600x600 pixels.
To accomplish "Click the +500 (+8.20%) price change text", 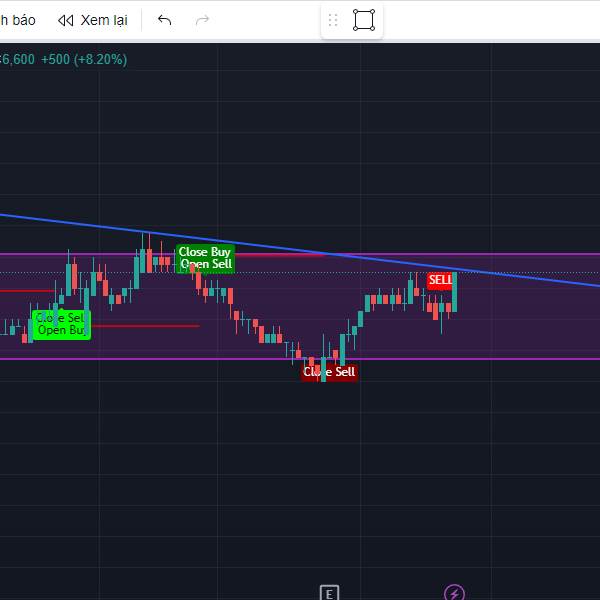I will pyautogui.click(x=84, y=60).
